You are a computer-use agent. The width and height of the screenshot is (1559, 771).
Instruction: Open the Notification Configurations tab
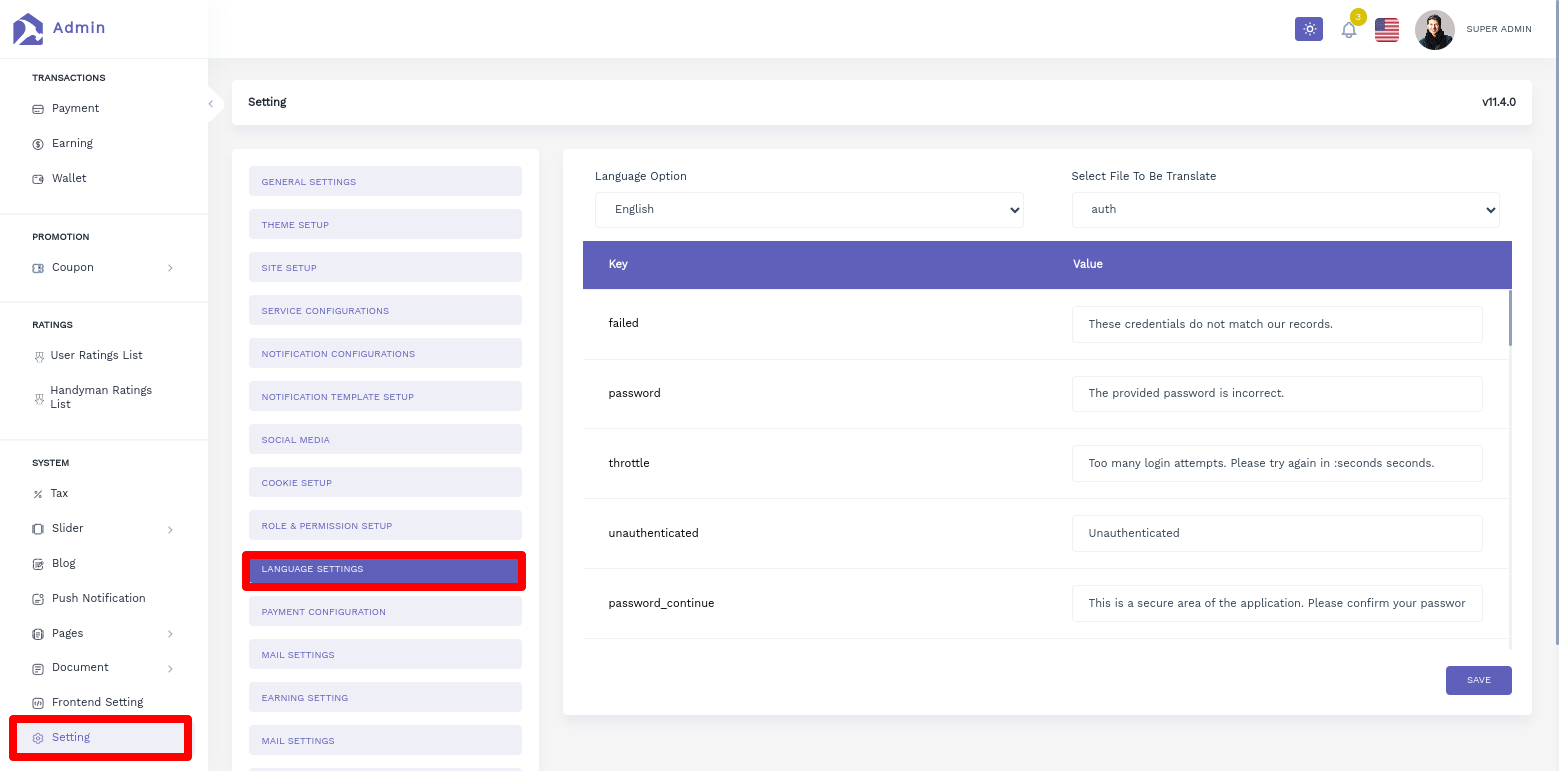(x=385, y=354)
